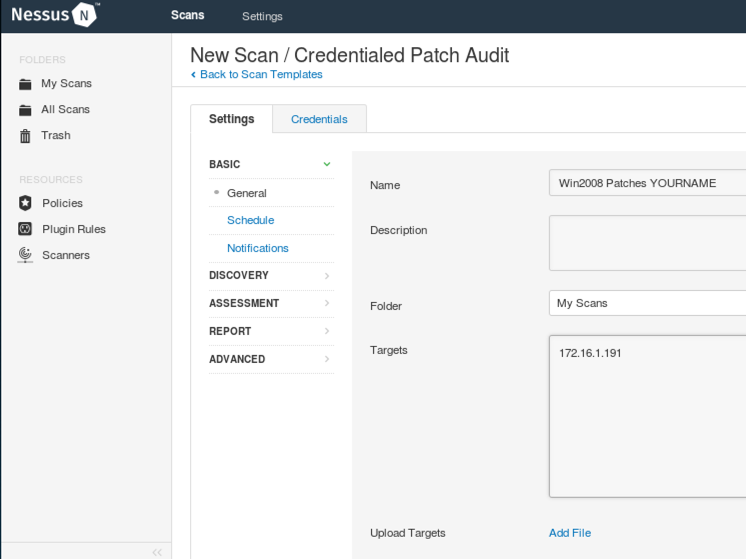
Task: Expand the ASSESSMENT section
Action: coord(327,303)
